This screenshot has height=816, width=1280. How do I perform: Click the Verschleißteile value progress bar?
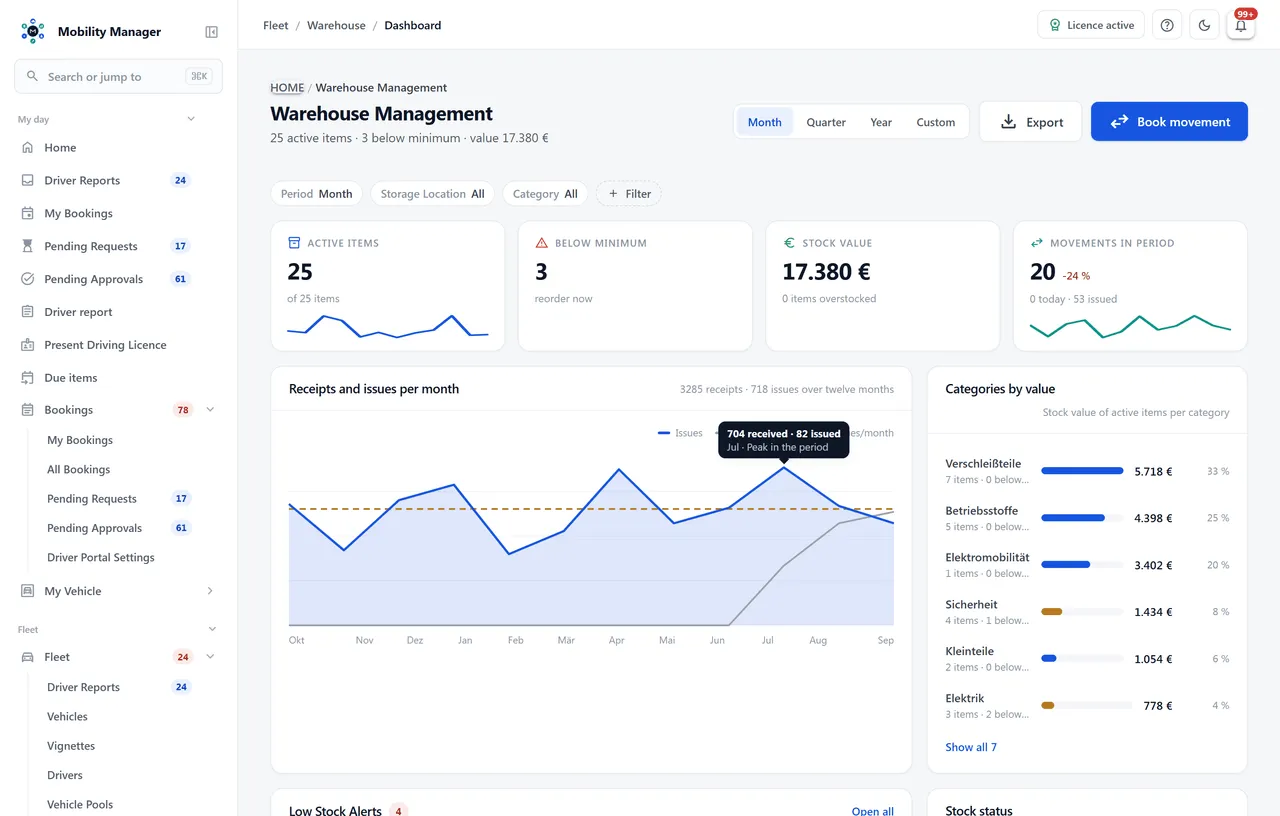[x=1082, y=471]
